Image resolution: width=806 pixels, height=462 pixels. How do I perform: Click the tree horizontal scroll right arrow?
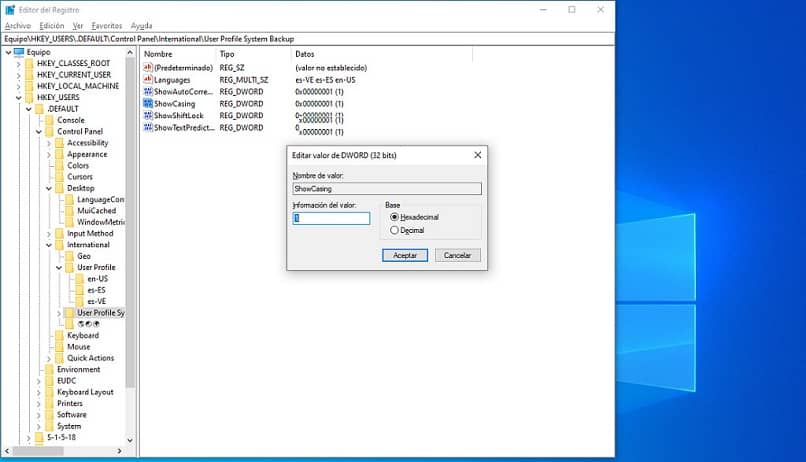[x=119, y=451]
